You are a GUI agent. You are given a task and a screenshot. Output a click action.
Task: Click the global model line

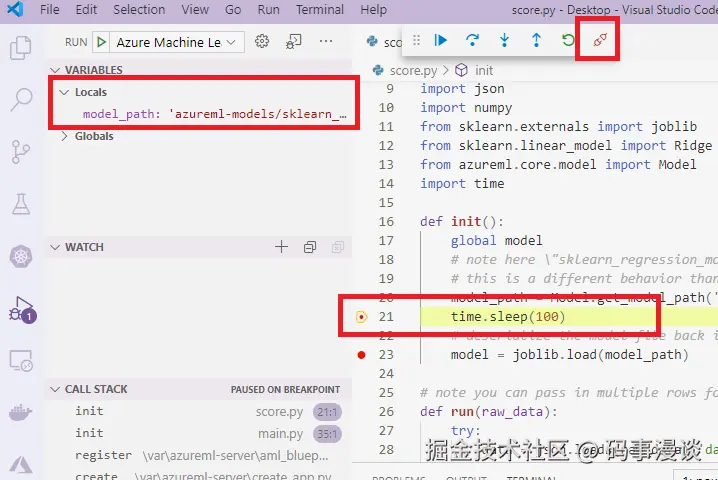496,241
